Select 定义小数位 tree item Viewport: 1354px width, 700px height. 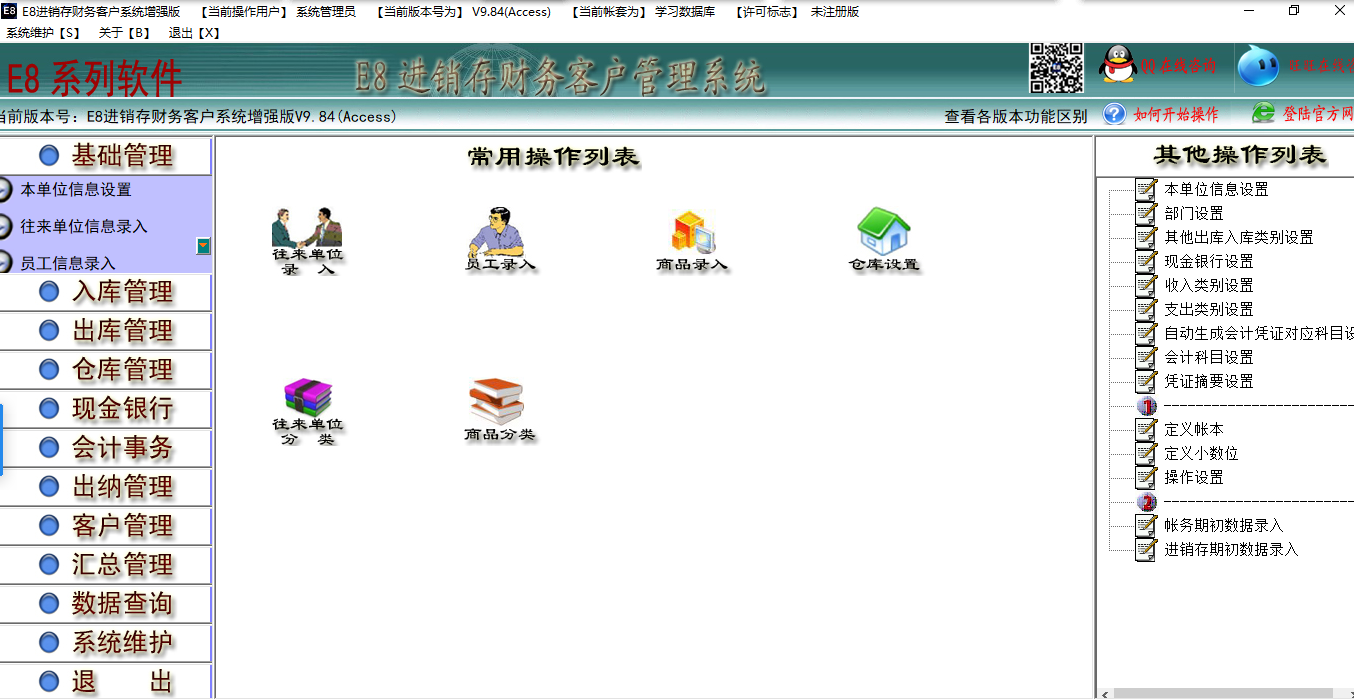click(1201, 453)
